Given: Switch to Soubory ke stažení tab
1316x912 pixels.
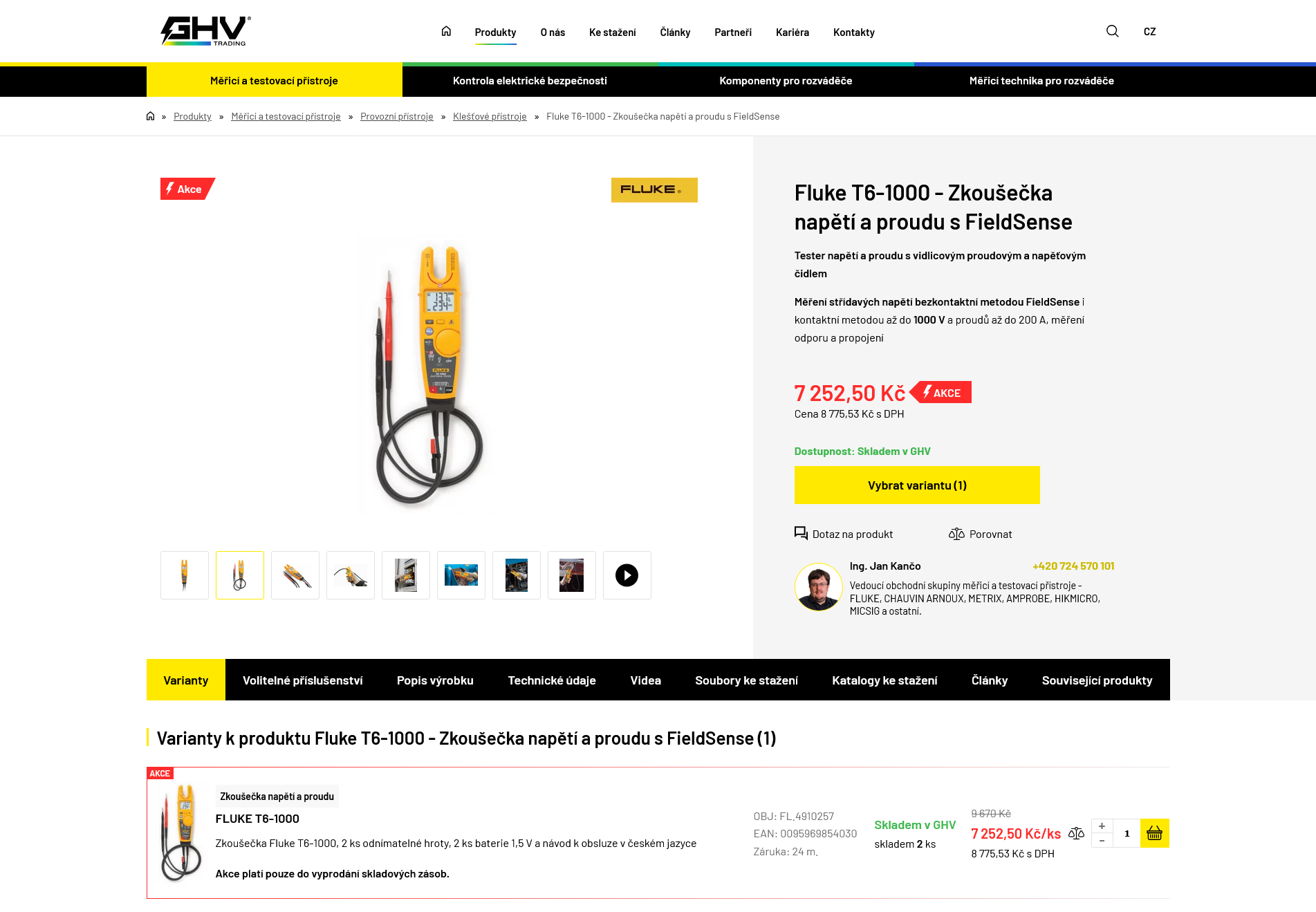Looking at the screenshot, I should [x=746, y=680].
